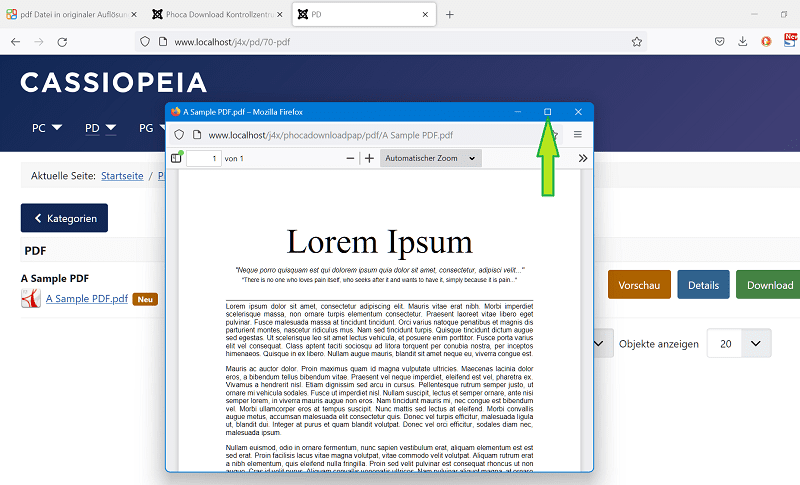Click the Kategorien back button
The image size is (800, 485).
click(64, 218)
